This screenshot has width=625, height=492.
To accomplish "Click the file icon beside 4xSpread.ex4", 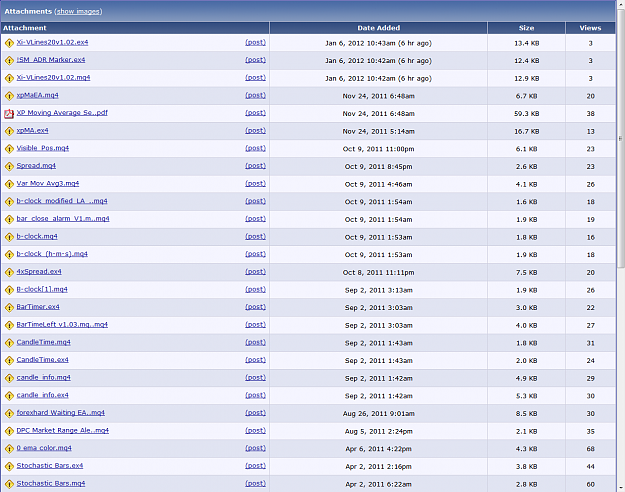I will [9, 272].
